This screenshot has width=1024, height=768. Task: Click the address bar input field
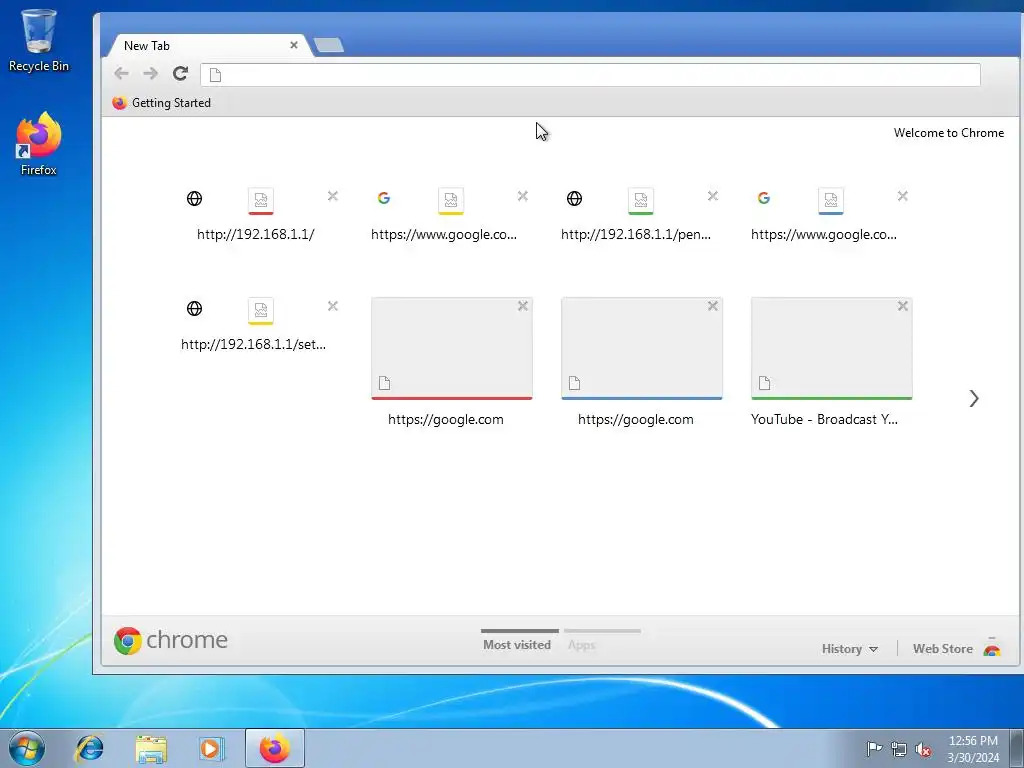click(590, 74)
